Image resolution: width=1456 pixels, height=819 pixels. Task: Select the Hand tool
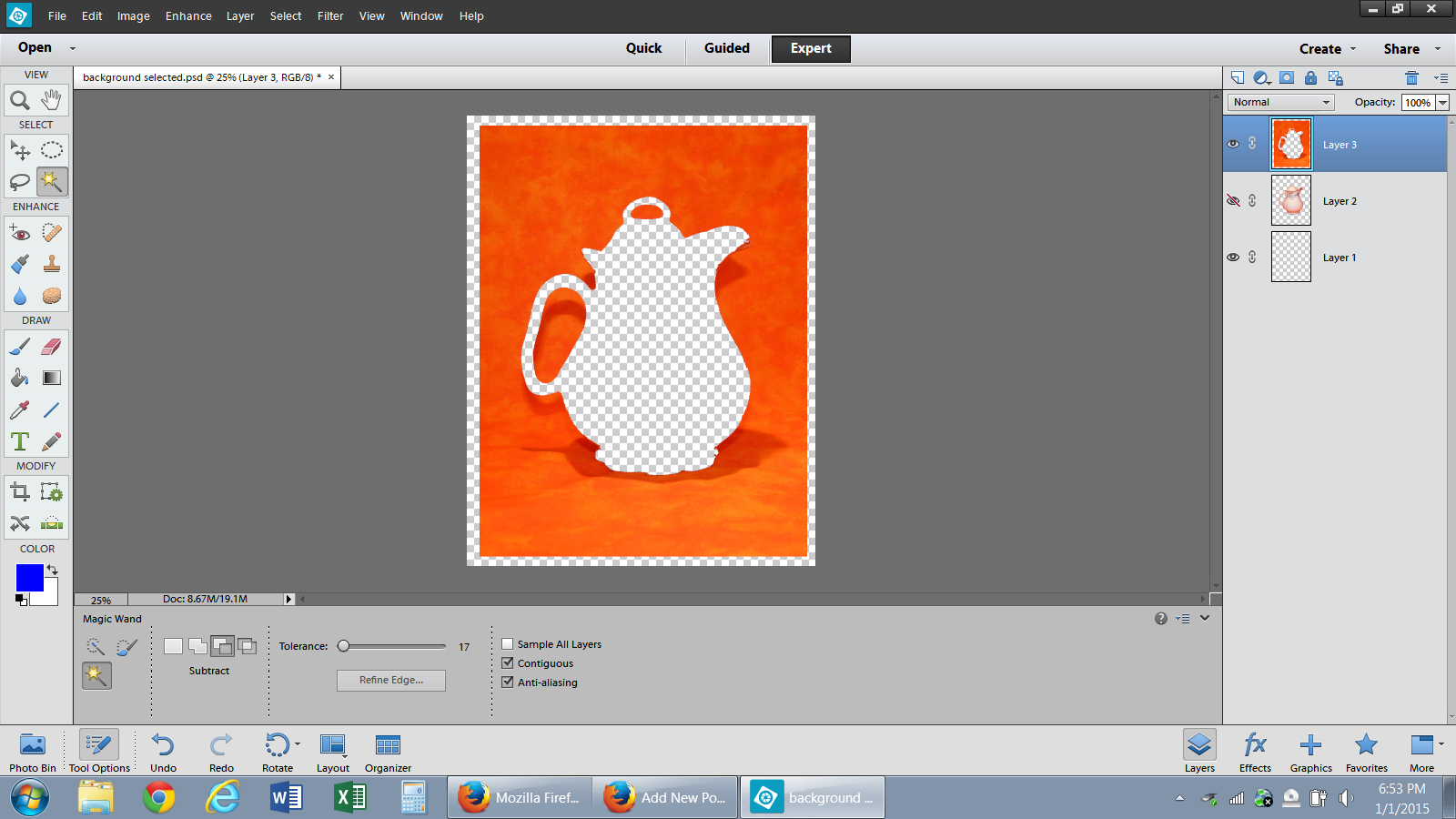tap(52, 100)
